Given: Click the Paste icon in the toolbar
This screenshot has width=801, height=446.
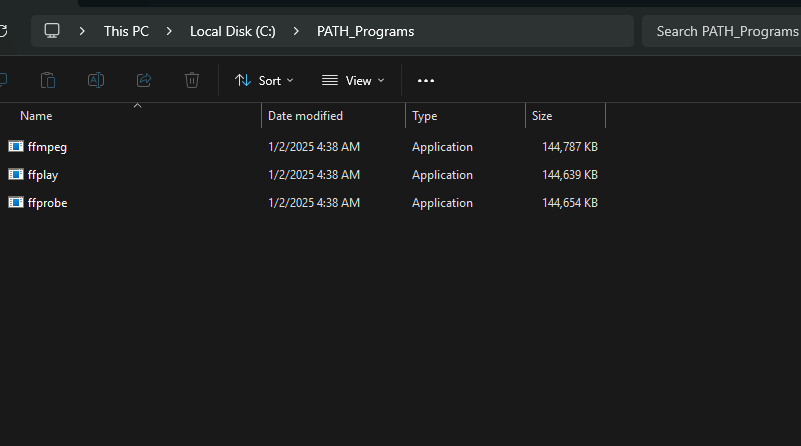Looking at the screenshot, I should (48, 80).
